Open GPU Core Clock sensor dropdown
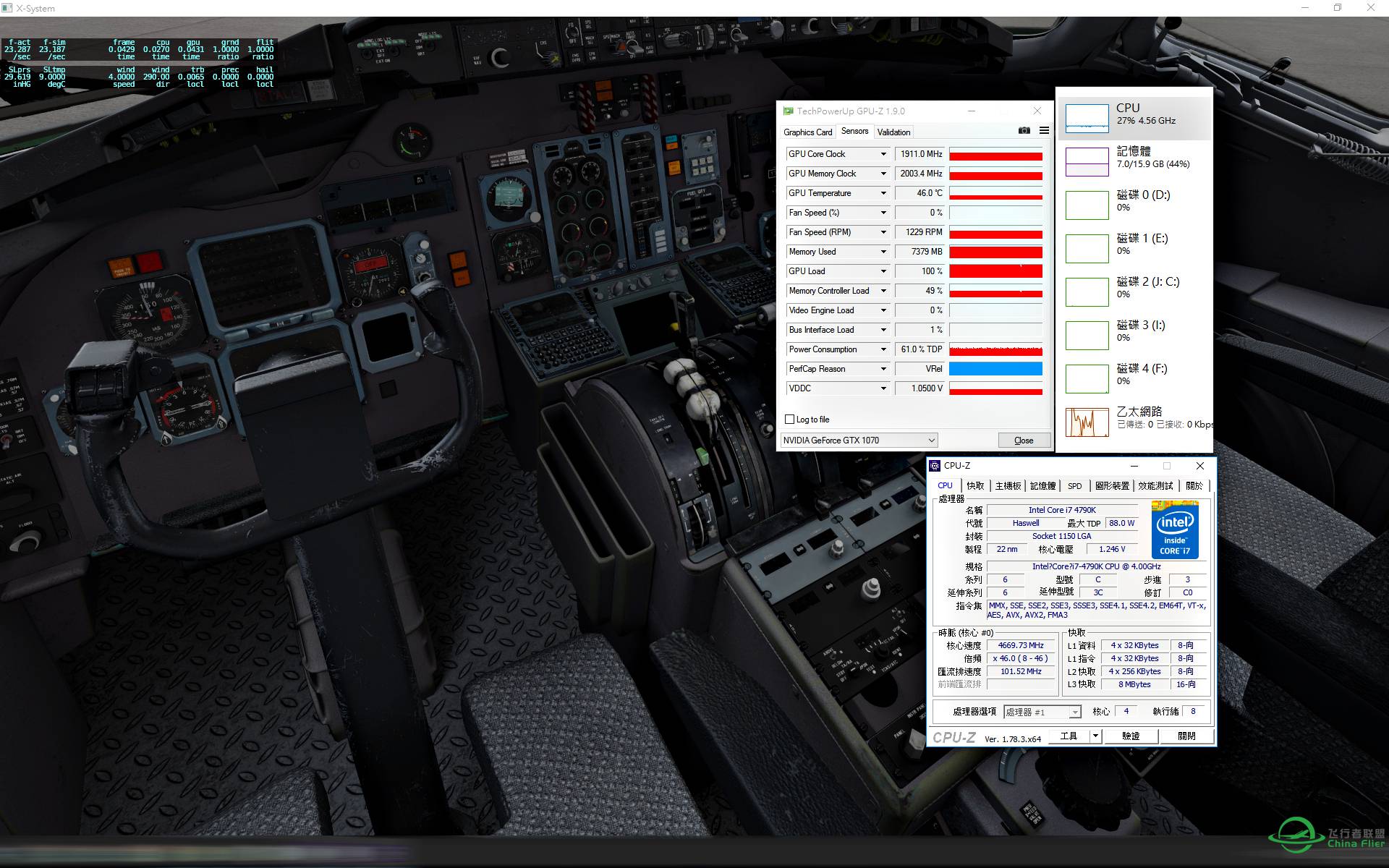Screen dimensions: 1389x868 (883, 154)
